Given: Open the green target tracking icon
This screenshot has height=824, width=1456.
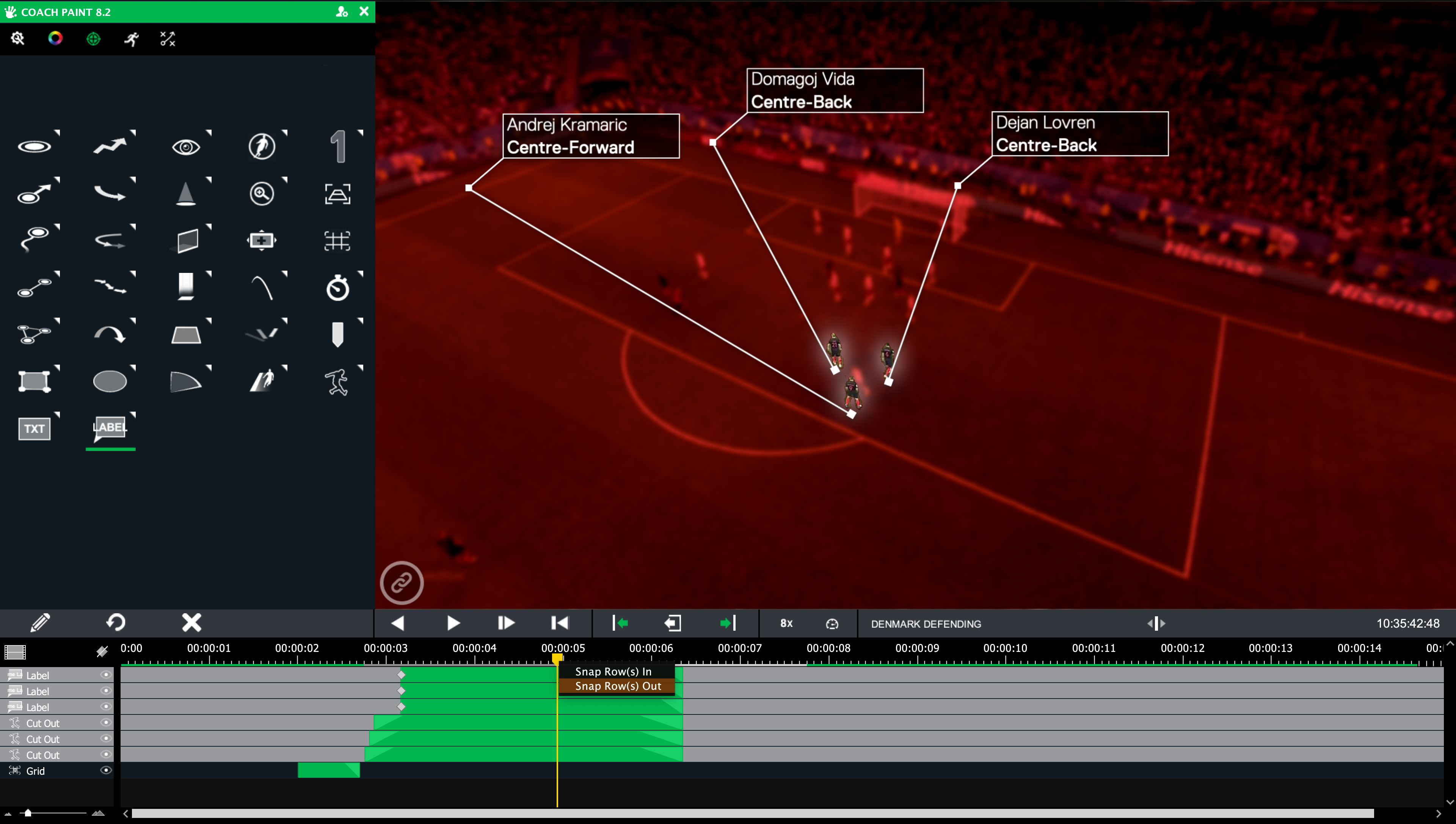Looking at the screenshot, I should [93, 39].
